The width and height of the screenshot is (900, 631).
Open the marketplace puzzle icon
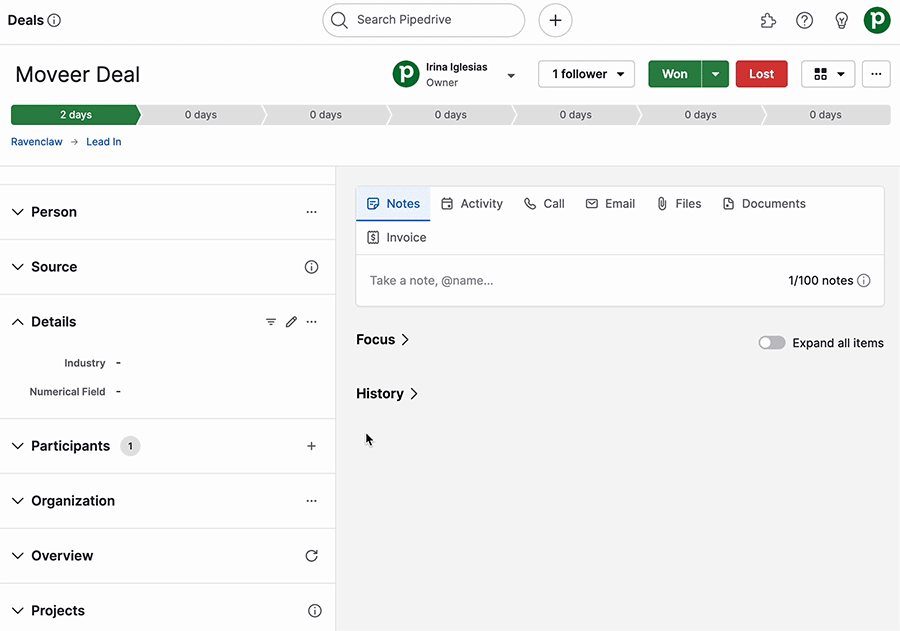pyautogui.click(x=767, y=21)
